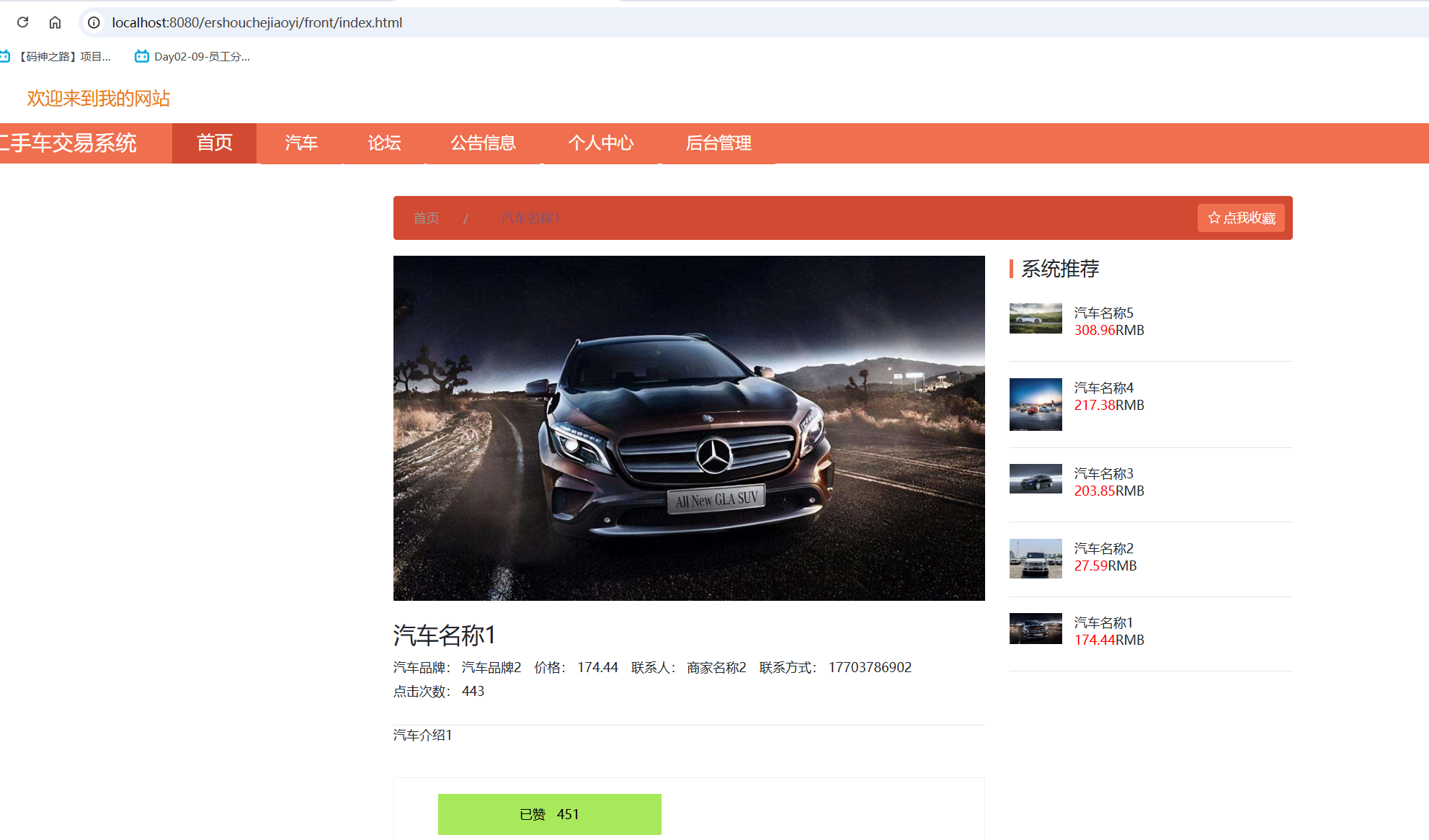
Task: Click the contact number 17703786902
Action: tap(870, 667)
